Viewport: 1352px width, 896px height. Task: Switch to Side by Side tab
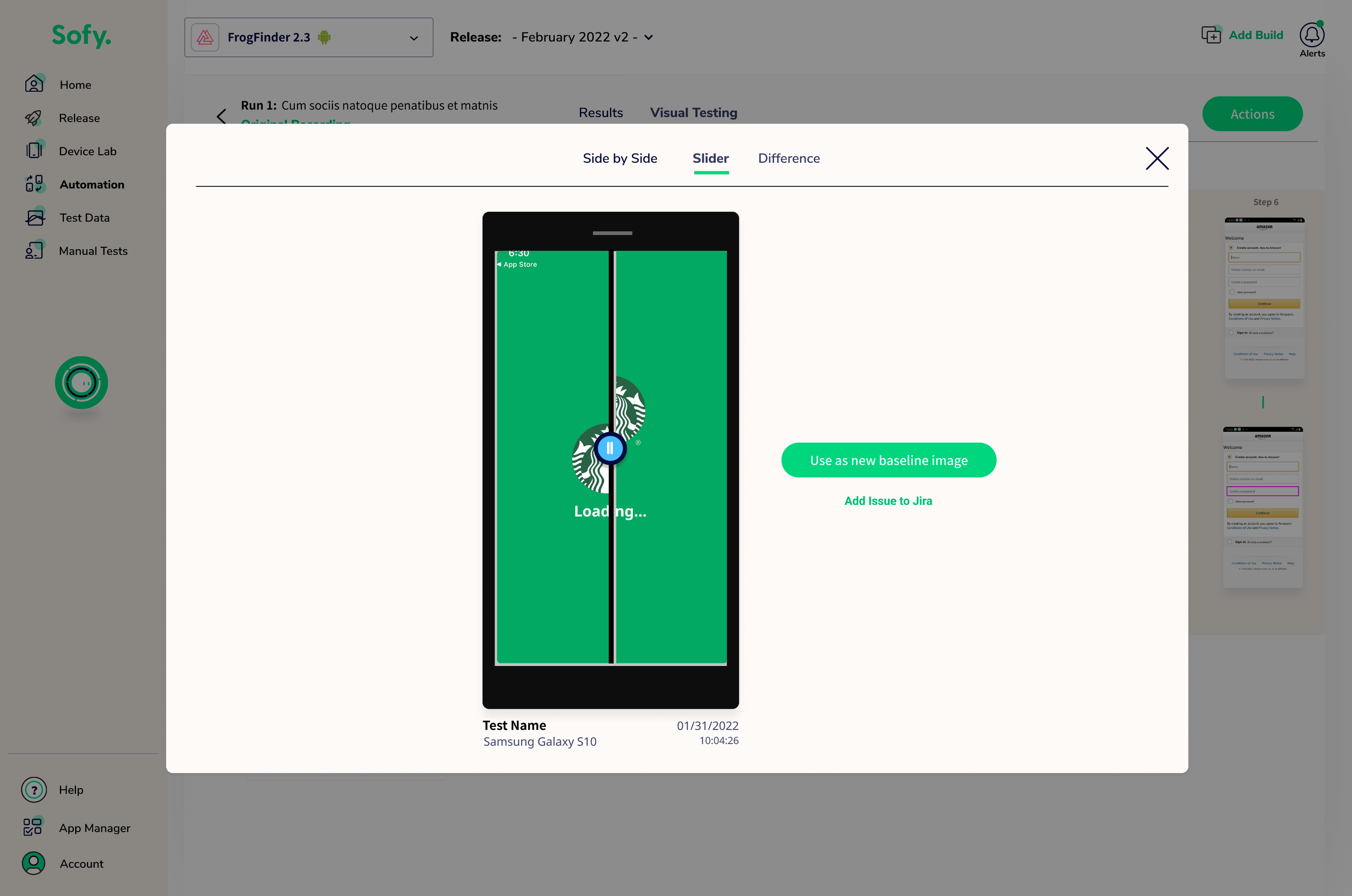pyautogui.click(x=620, y=158)
